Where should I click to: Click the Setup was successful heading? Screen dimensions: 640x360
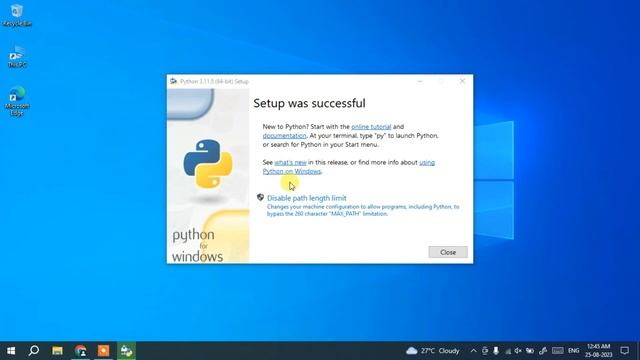pyautogui.click(x=309, y=103)
